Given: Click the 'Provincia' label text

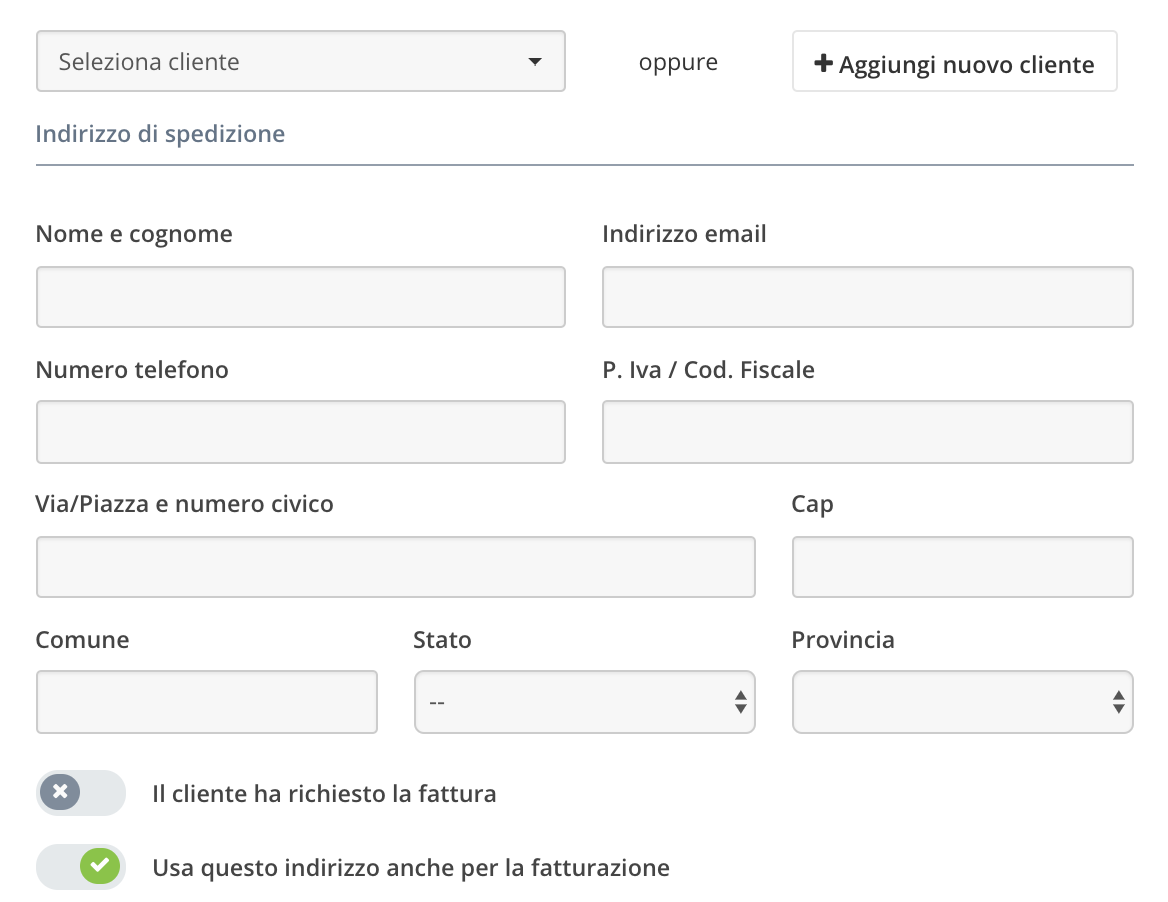Looking at the screenshot, I should 843,640.
